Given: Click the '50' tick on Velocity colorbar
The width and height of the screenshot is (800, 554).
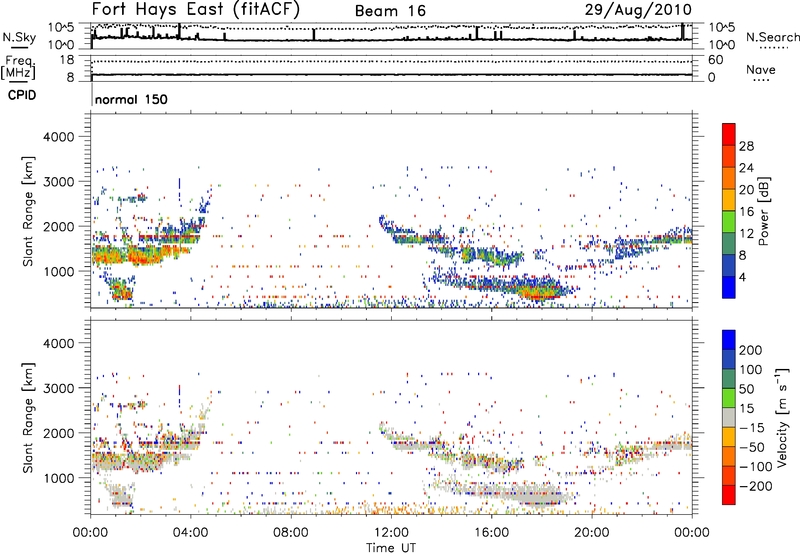Looking at the screenshot, I should click(x=746, y=389).
